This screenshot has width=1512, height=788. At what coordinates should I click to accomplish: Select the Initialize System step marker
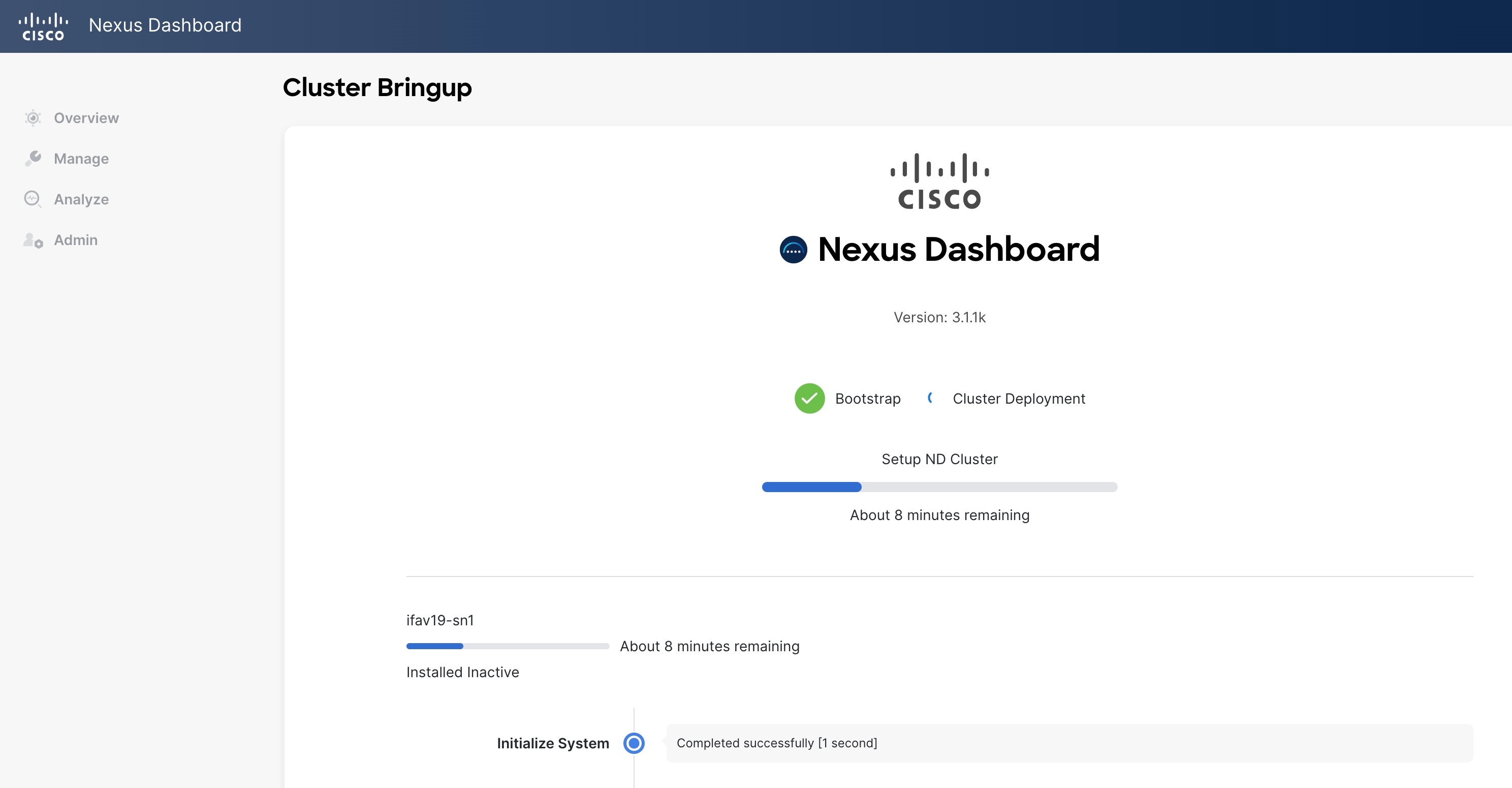634,743
